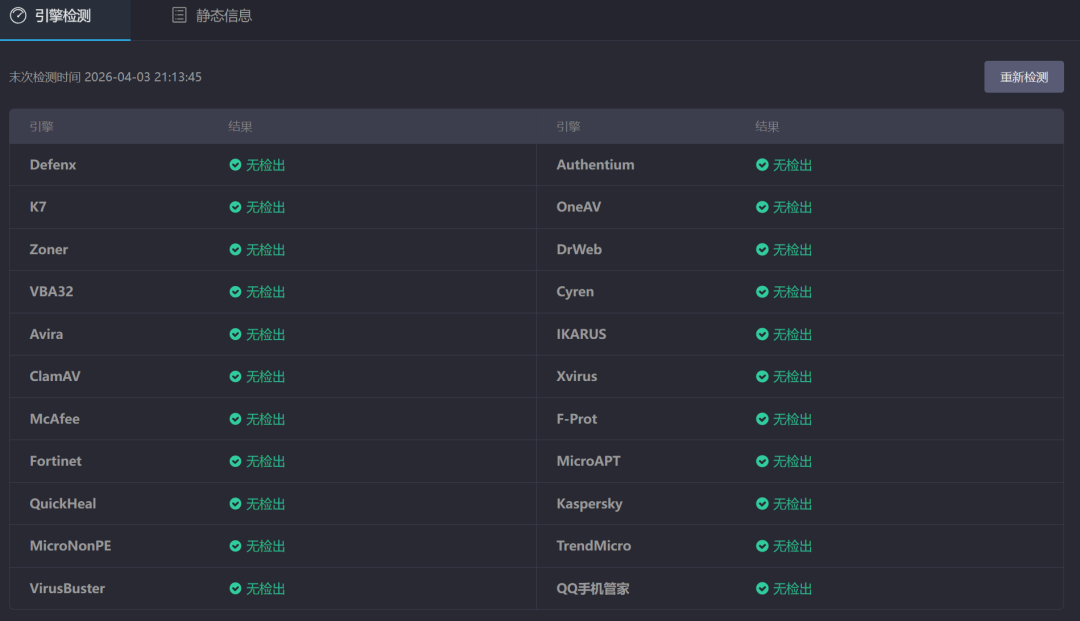Screen dimensions: 1080x621
Task: Click green check icon in QQ手机管家 row
Action: pyautogui.click(x=762, y=589)
